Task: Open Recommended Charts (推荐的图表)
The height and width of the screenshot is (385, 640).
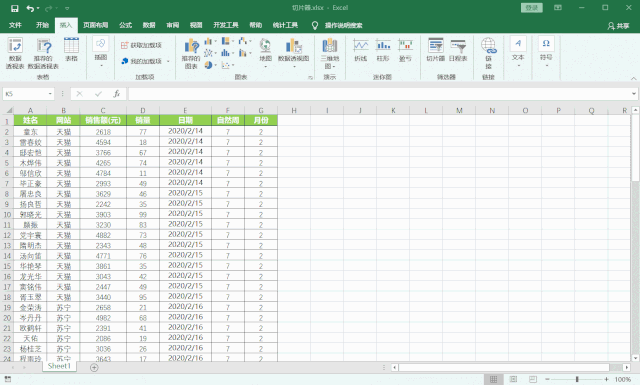Action: click(191, 53)
